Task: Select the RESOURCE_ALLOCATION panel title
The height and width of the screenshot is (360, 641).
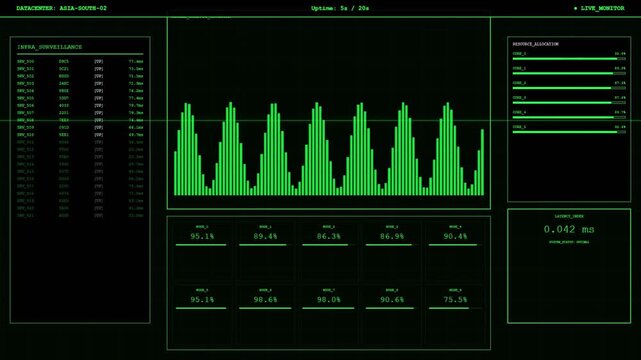Action: tap(536, 44)
